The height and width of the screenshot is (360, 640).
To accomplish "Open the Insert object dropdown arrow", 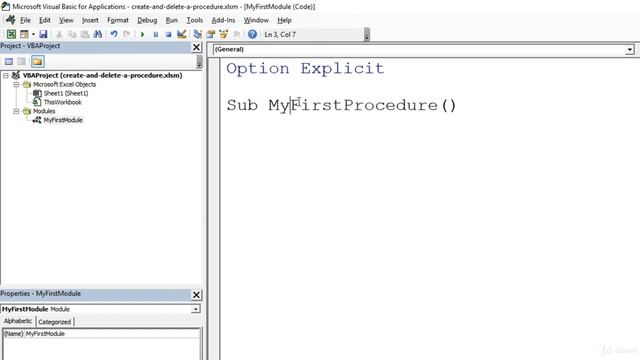I will point(33,35).
